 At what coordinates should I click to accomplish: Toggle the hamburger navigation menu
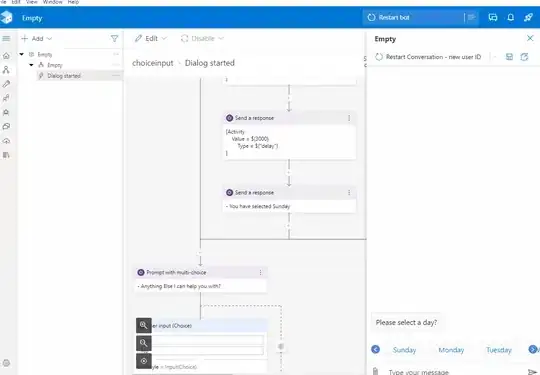tap(6, 38)
